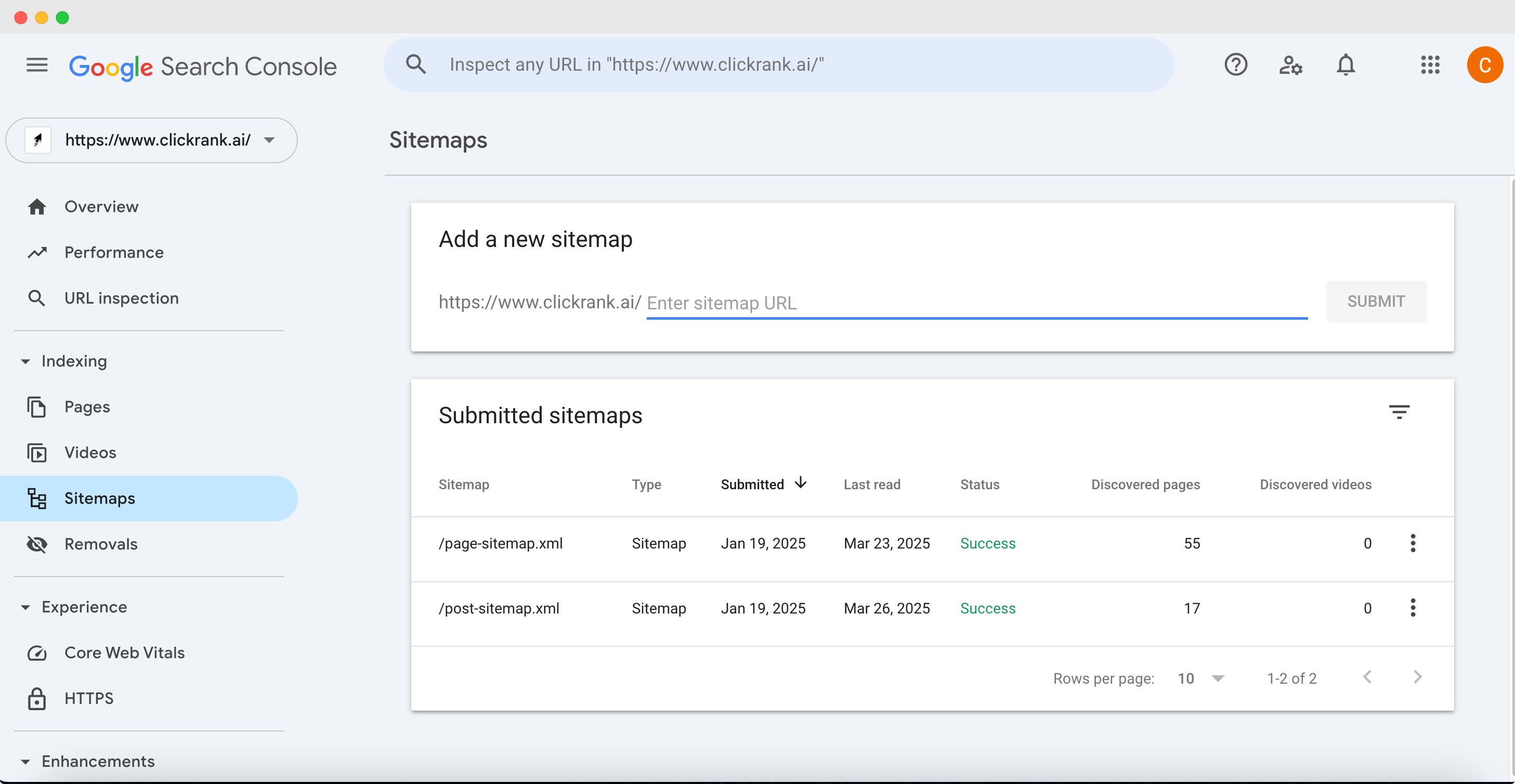Open the hamburger main menu
The height and width of the screenshot is (784, 1515).
36,64
